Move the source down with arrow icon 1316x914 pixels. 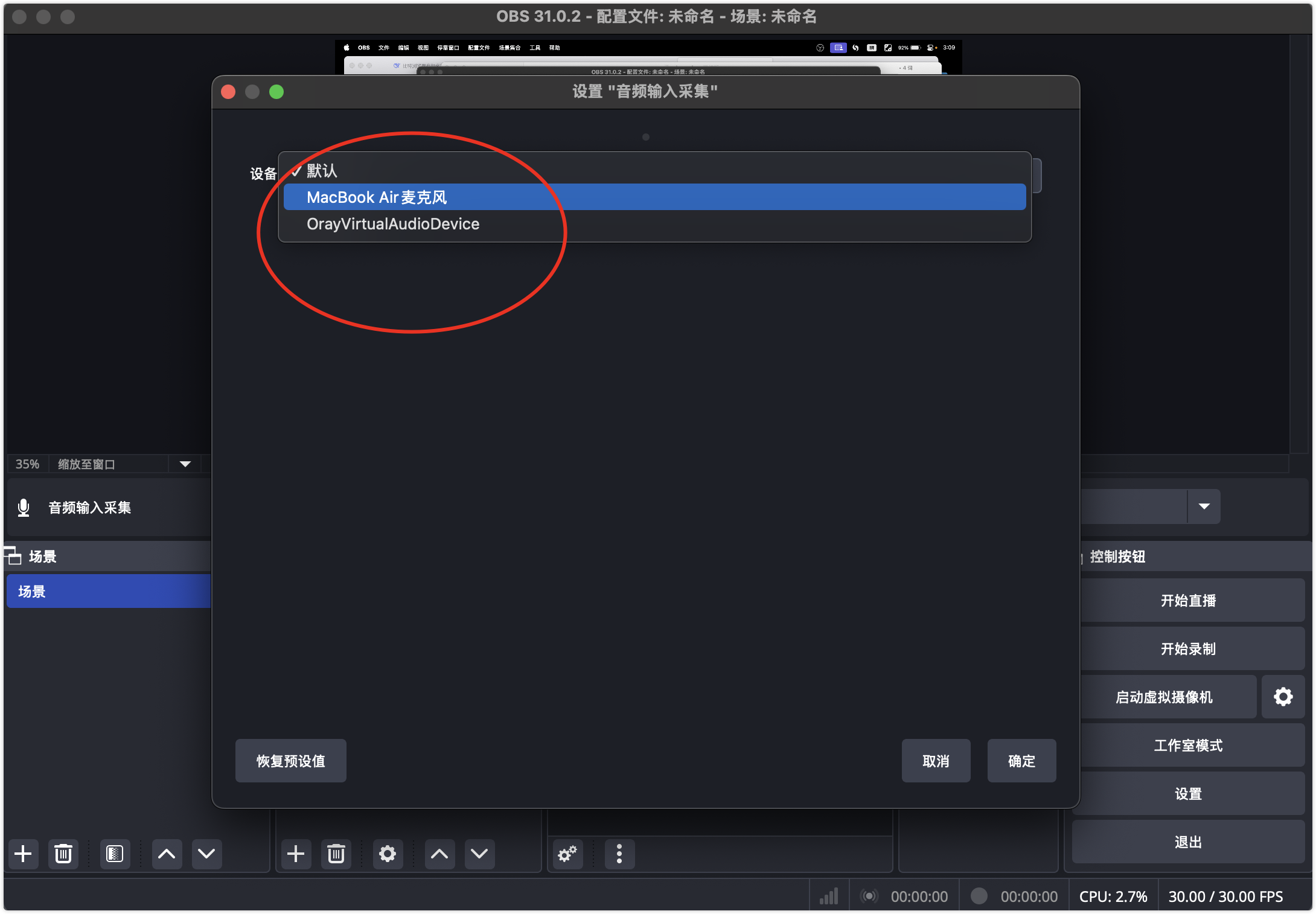(x=479, y=854)
